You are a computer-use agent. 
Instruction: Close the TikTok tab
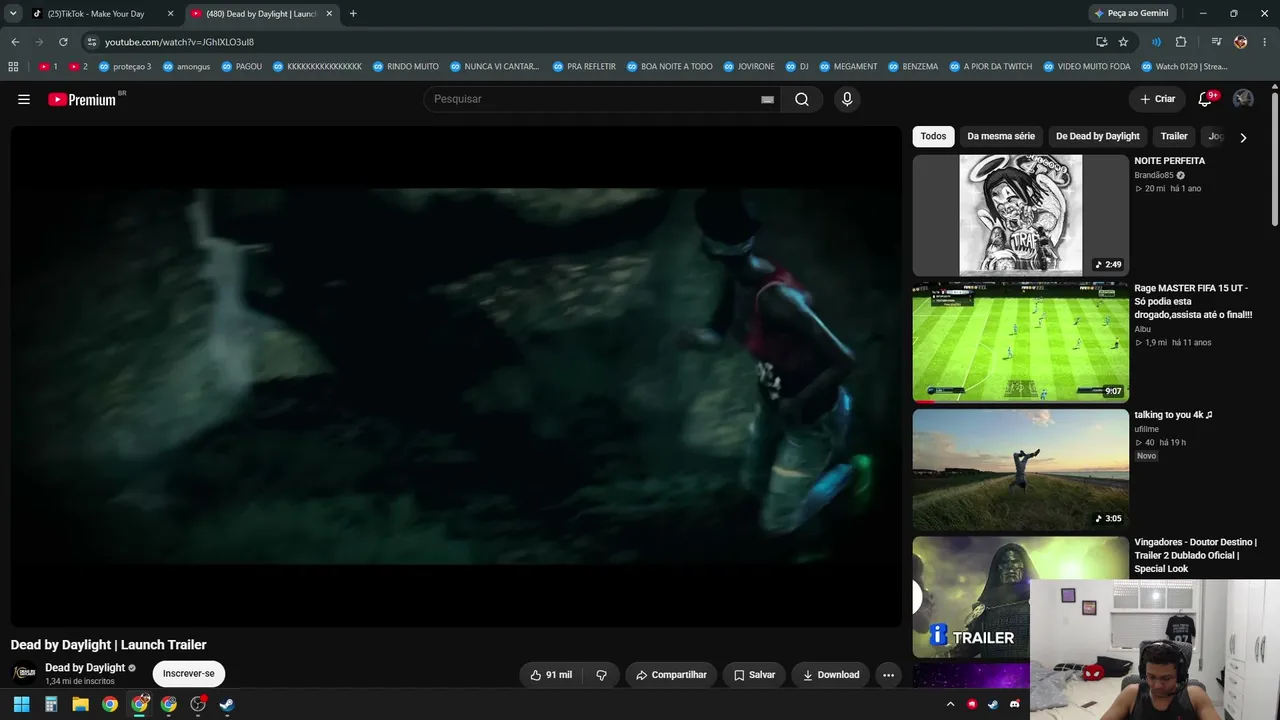point(170,14)
